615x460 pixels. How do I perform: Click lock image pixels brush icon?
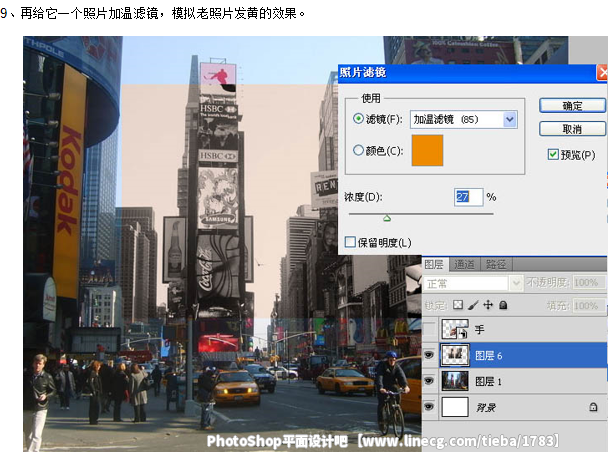[473, 305]
